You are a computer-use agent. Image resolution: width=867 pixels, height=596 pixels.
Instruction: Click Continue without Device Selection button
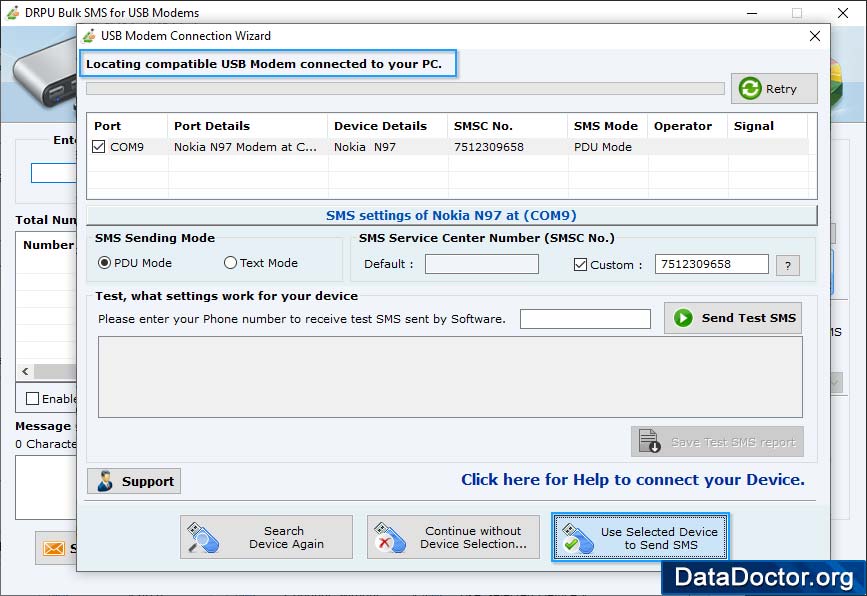[x=453, y=537]
